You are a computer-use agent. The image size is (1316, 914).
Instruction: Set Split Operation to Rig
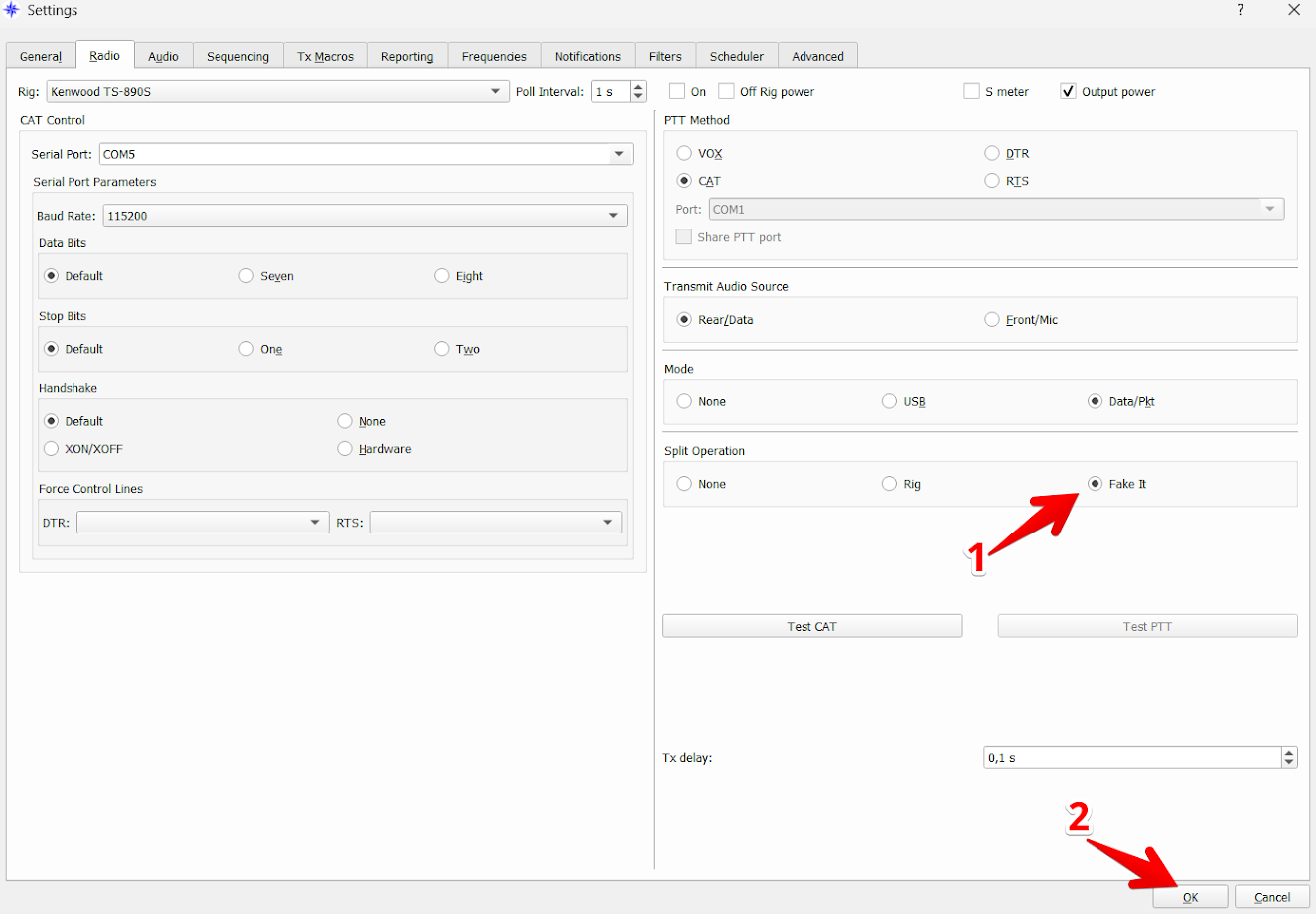tap(889, 484)
